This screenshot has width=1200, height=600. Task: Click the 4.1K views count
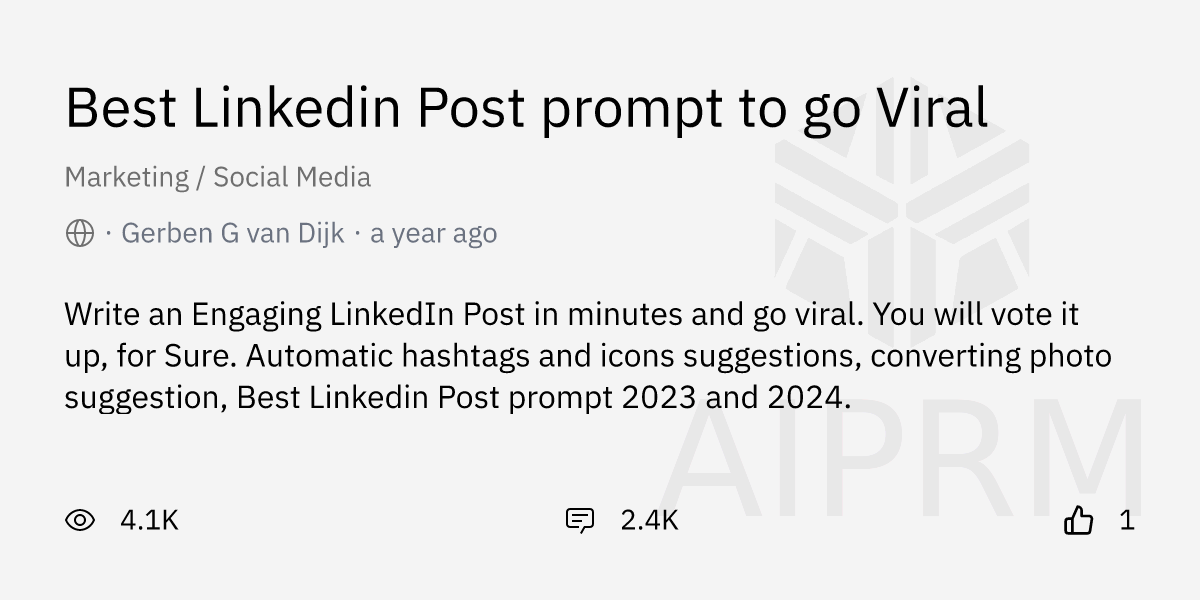(149, 520)
